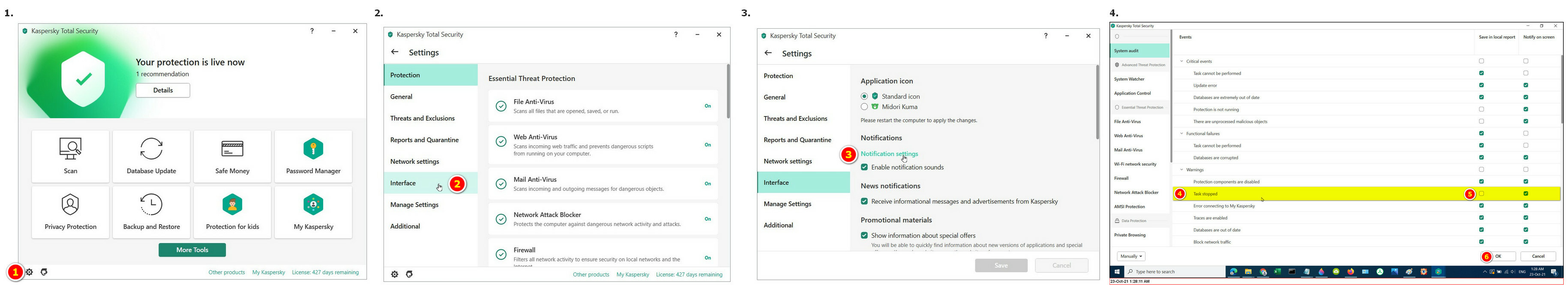Open Firefox from the taskbar
The width and height of the screenshot is (1568, 289).
click(1351, 272)
